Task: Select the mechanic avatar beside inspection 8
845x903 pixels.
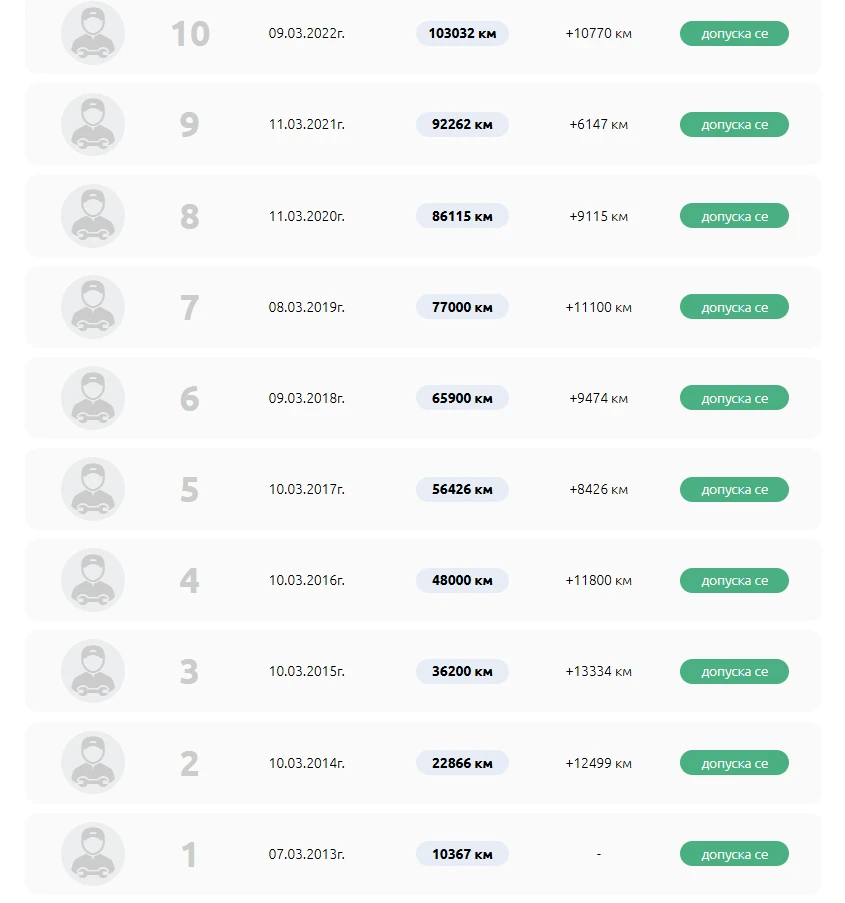Action: click(93, 216)
